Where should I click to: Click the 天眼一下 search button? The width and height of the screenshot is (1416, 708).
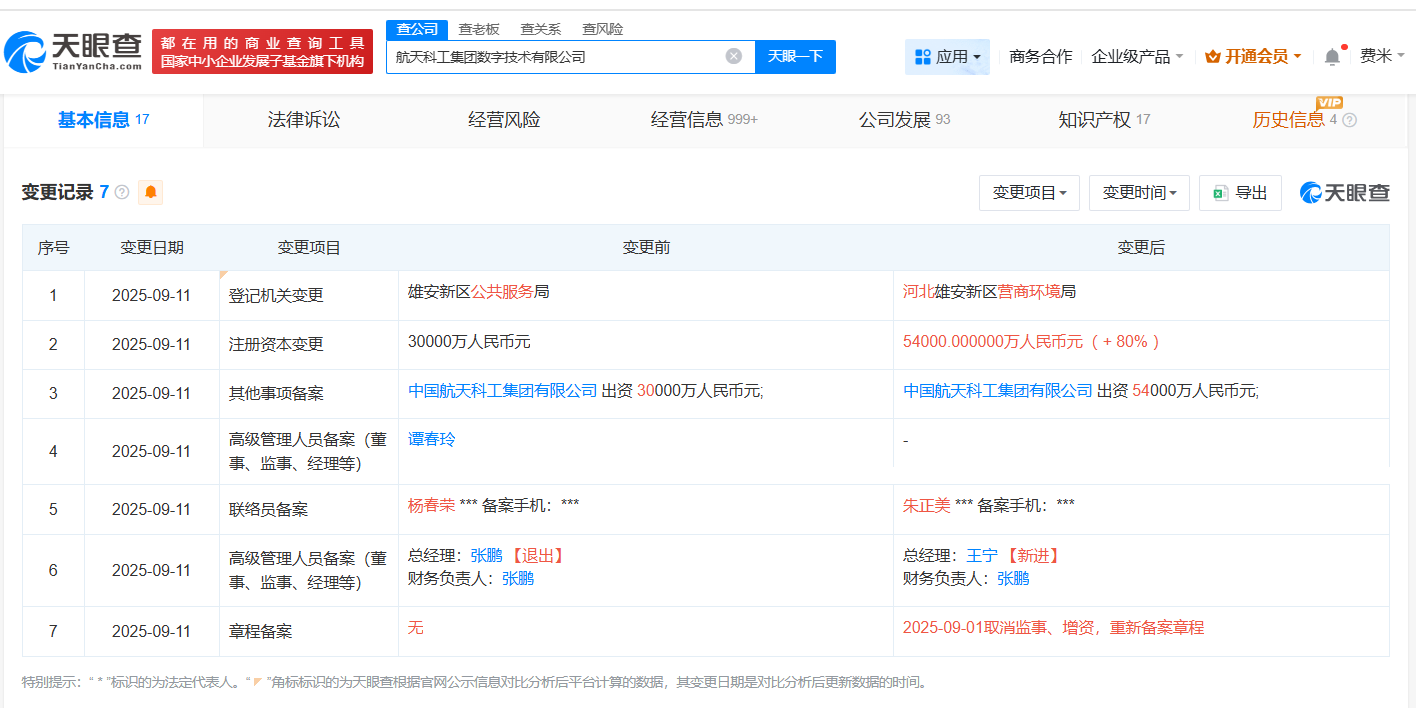pyautogui.click(x=797, y=56)
